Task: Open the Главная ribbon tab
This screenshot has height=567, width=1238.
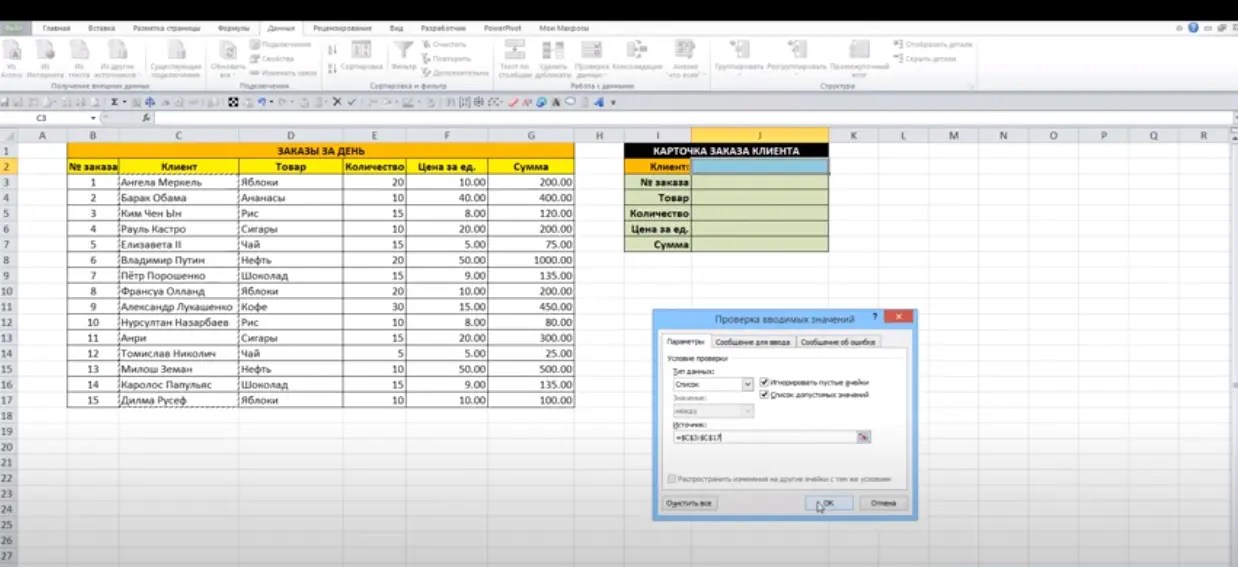Action: (x=56, y=28)
